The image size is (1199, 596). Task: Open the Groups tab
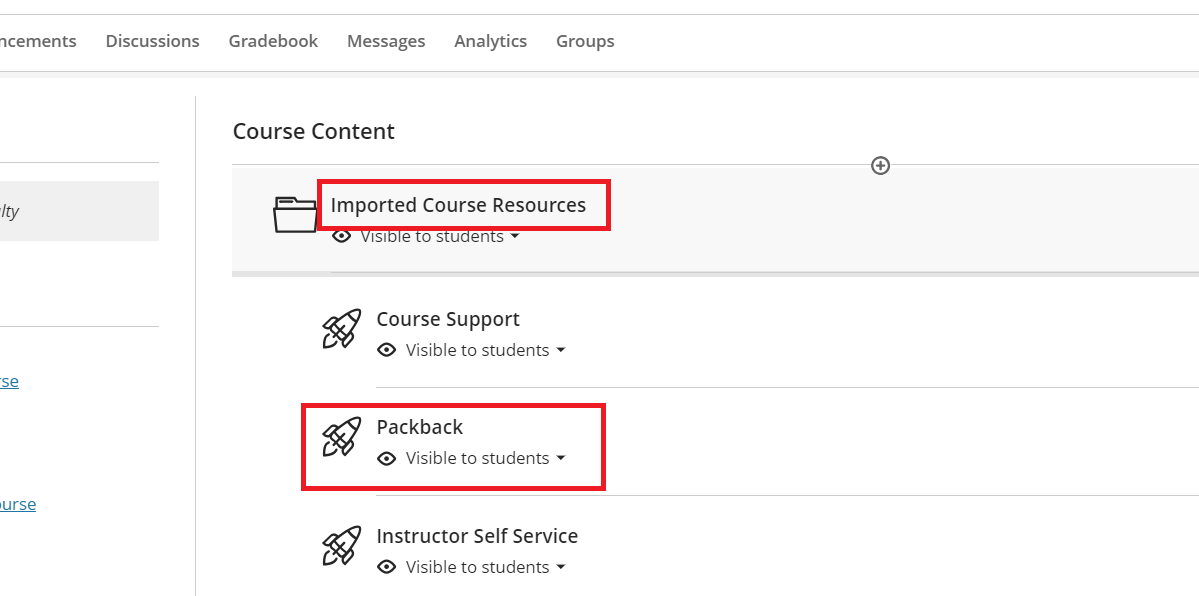(585, 41)
